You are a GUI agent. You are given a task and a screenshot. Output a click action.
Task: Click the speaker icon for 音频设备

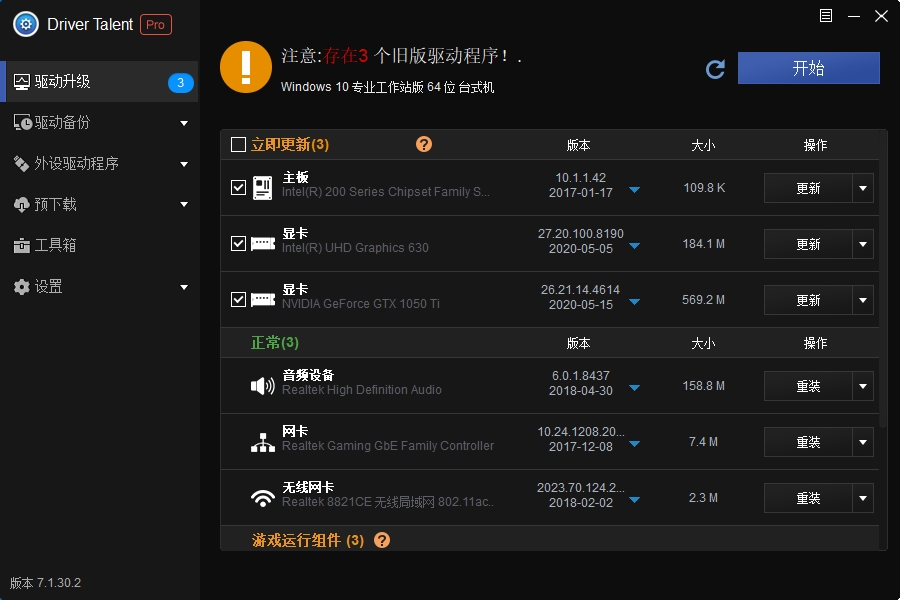pos(263,386)
